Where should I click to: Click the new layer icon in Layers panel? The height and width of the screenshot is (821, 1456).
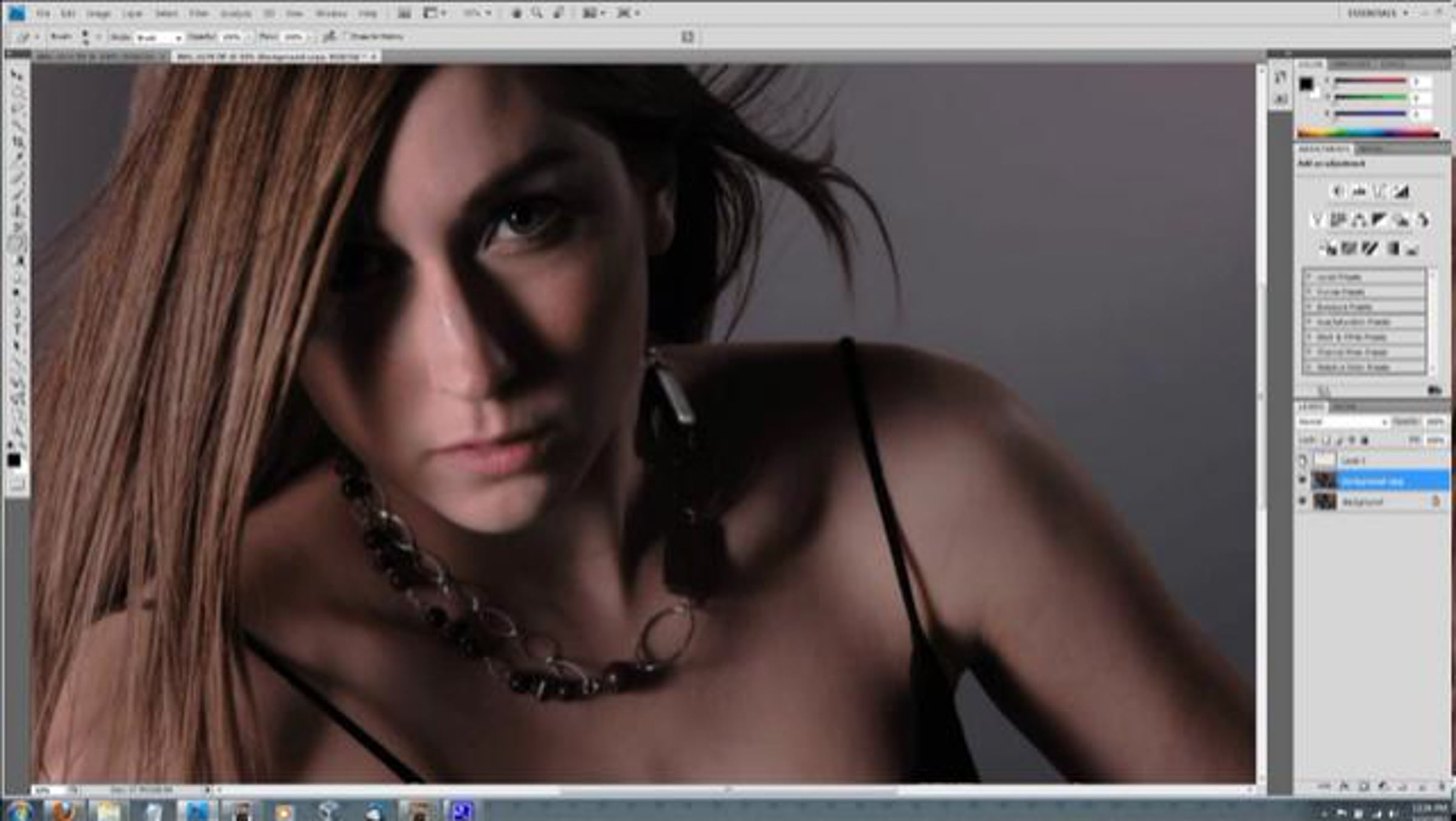tap(1421, 786)
